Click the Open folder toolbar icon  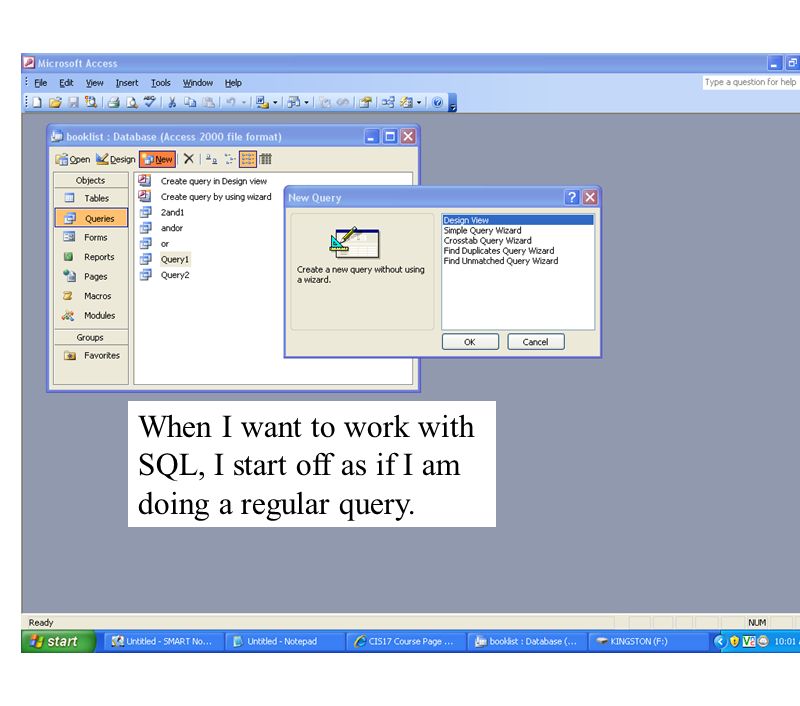(x=55, y=103)
